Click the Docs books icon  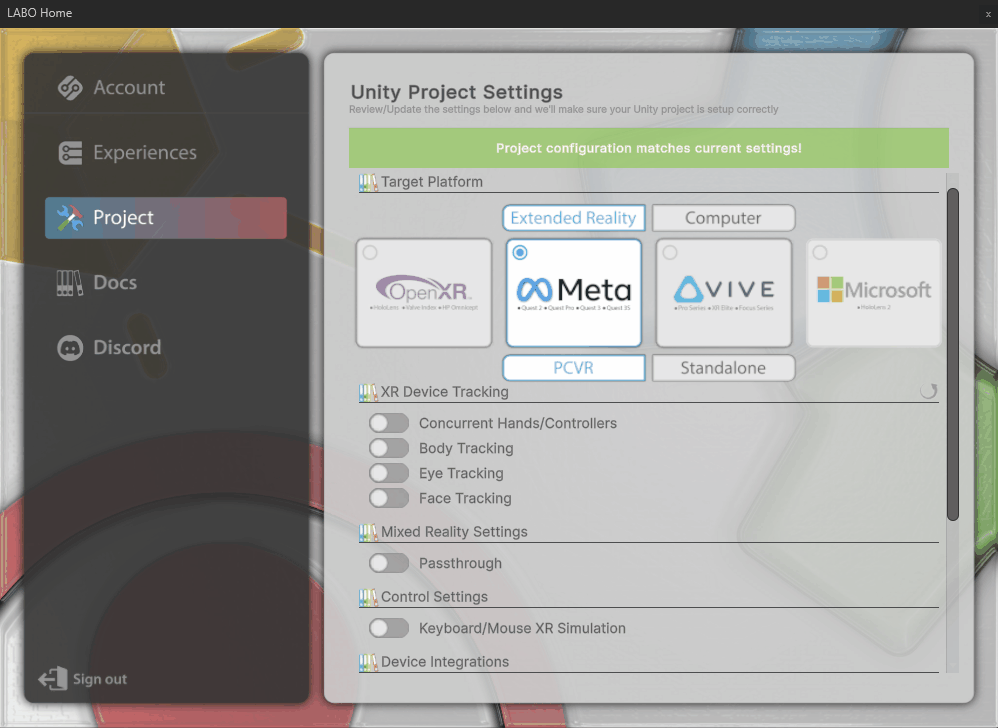pyautogui.click(x=70, y=283)
